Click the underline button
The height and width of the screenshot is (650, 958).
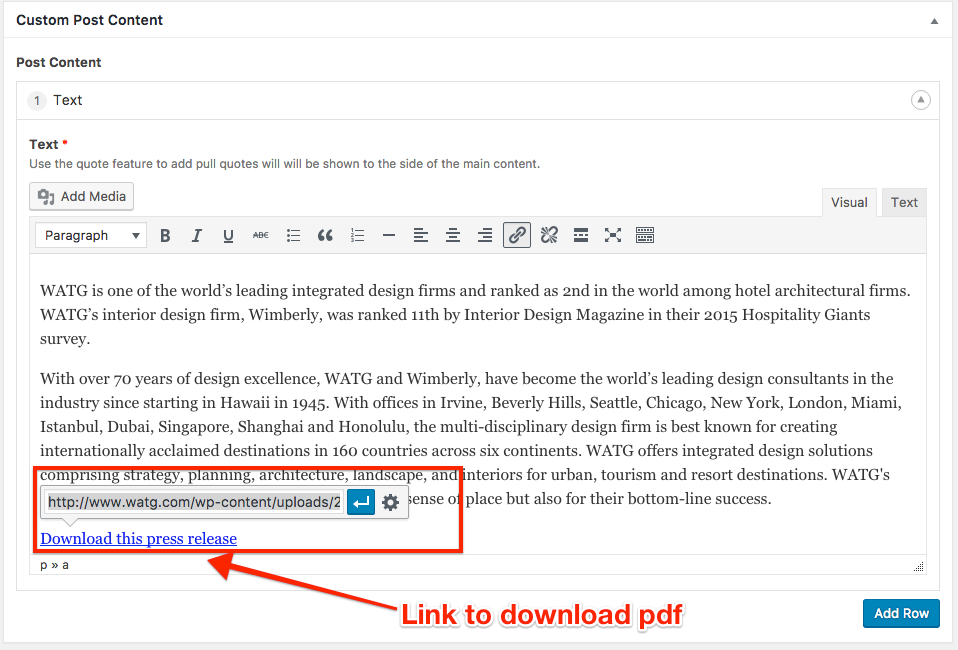pyautogui.click(x=229, y=236)
